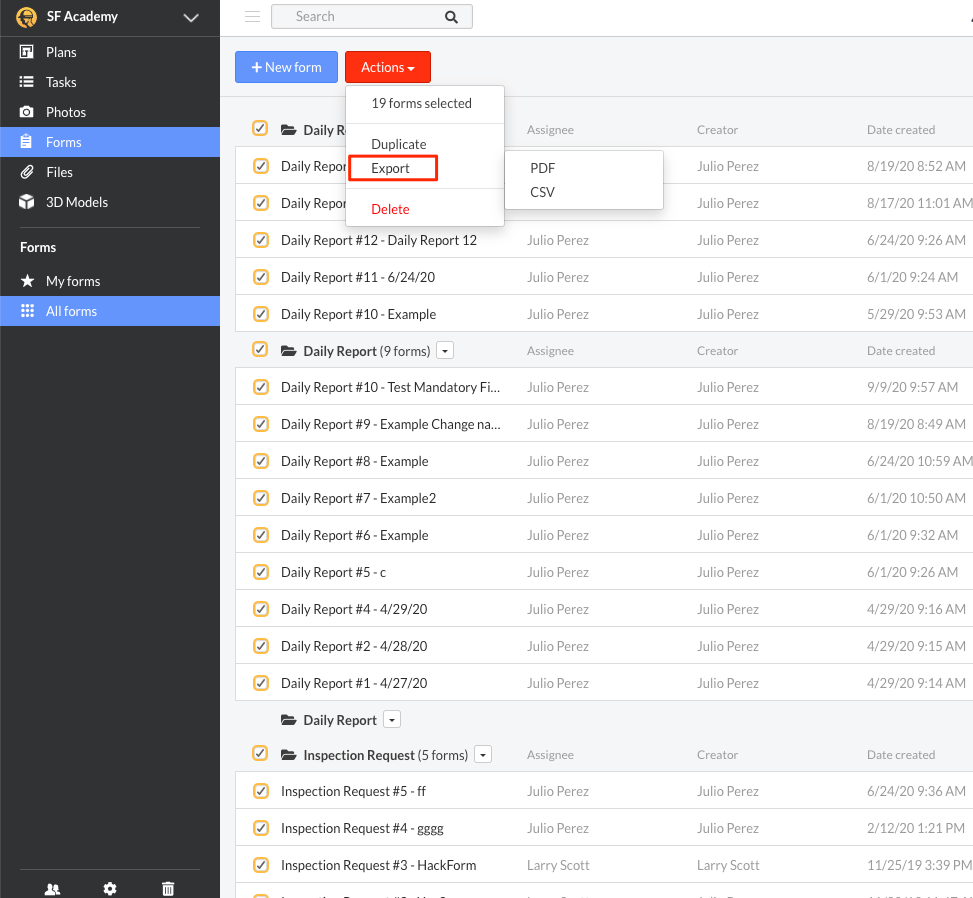This screenshot has height=898, width=973.
Task: Uncheck Inspection Request #4 - gggg checkbox
Action: pos(261,828)
